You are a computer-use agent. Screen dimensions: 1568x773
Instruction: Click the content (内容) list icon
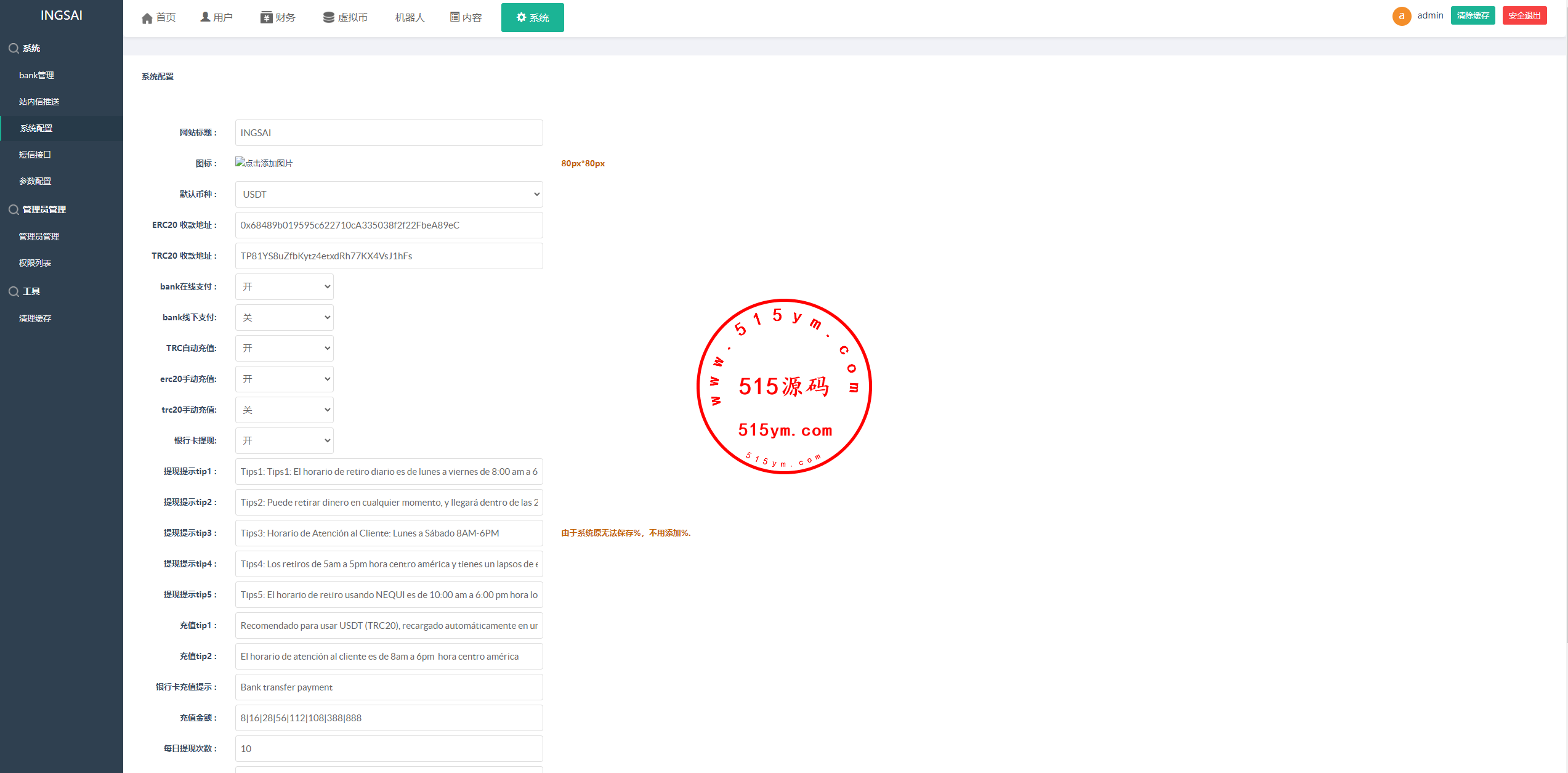455,17
